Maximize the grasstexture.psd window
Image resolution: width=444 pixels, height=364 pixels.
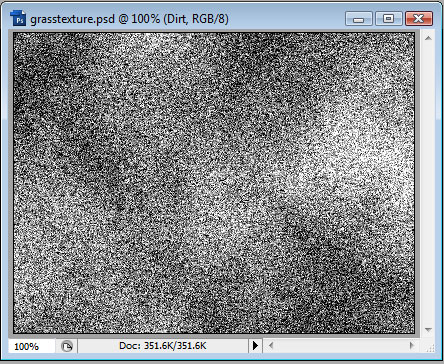click(388, 18)
